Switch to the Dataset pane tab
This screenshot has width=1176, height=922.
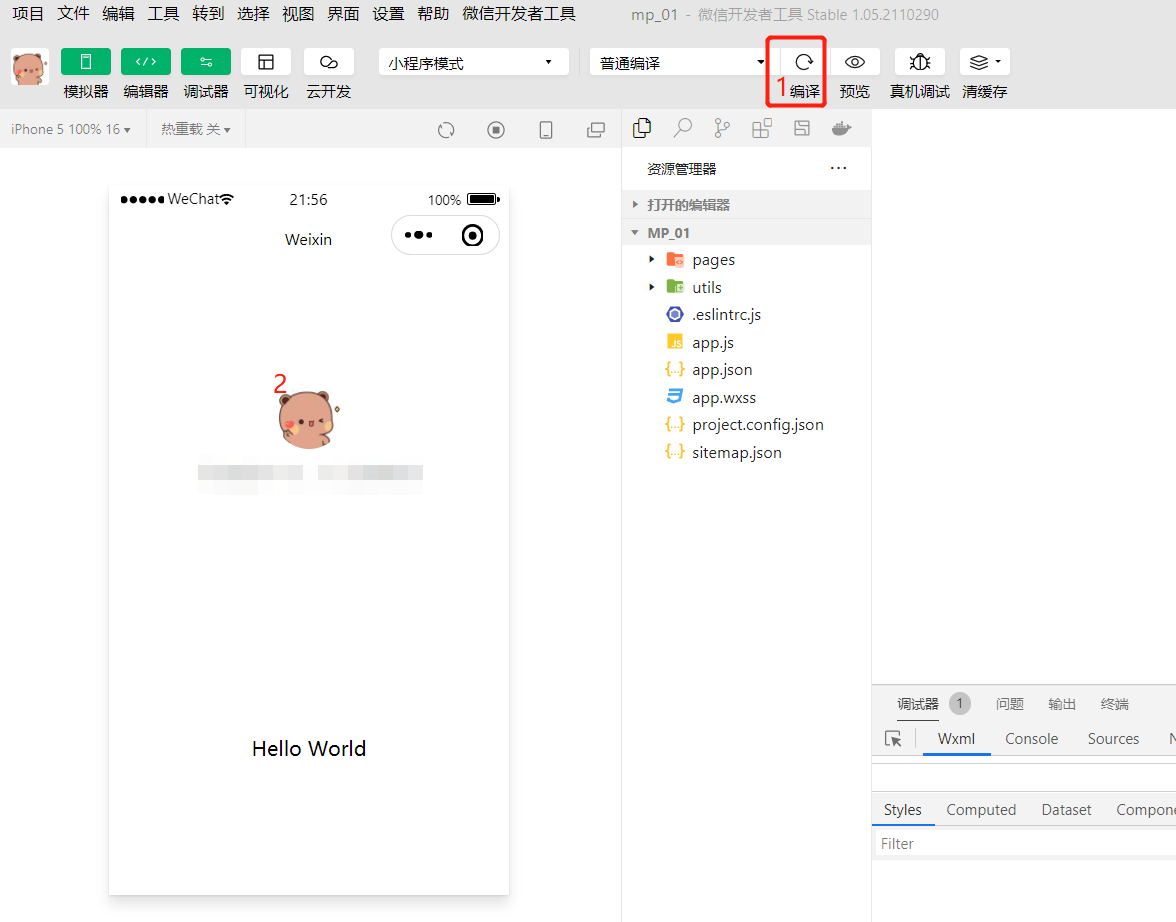coord(1066,810)
